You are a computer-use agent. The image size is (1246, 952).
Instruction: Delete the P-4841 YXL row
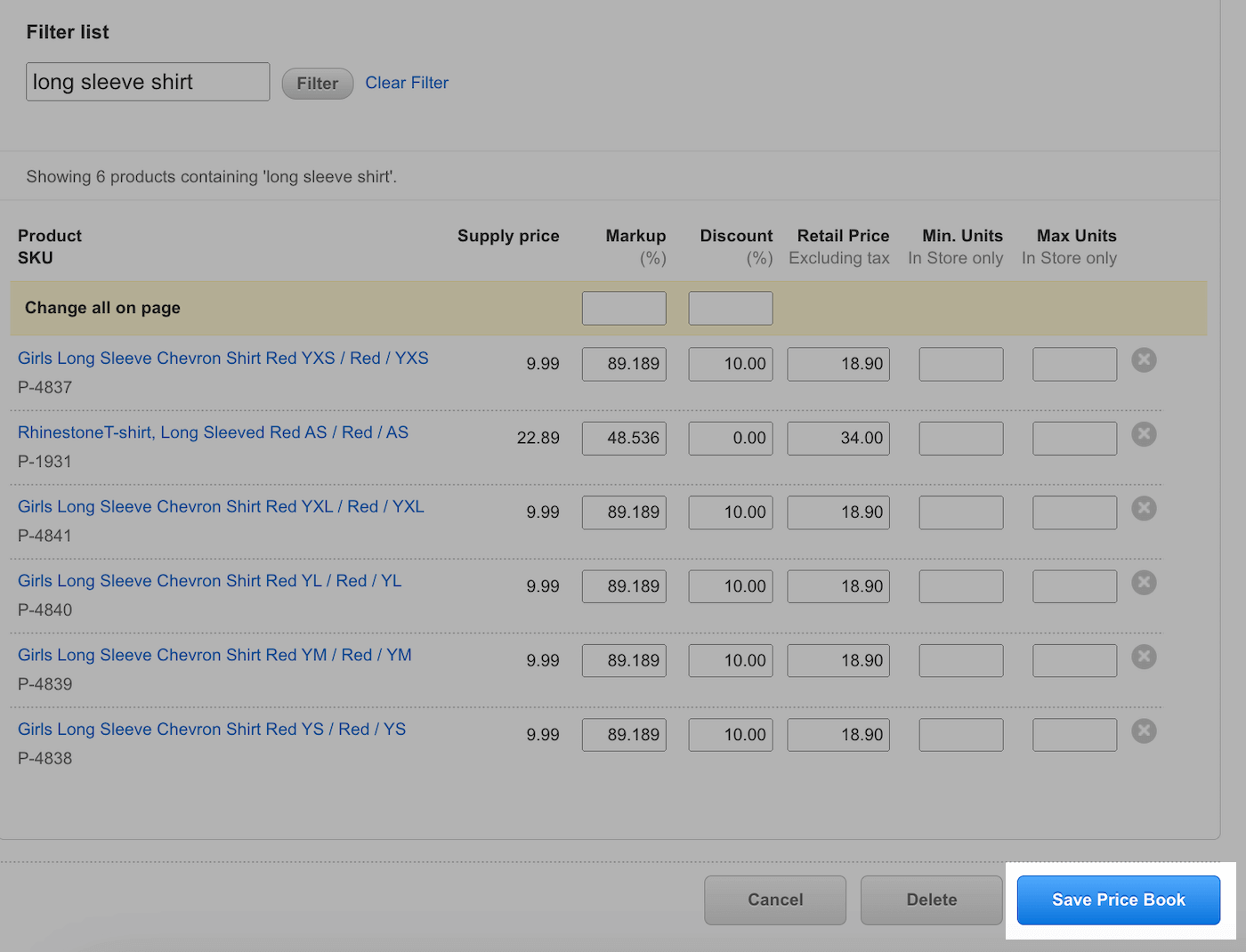click(x=1144, y=509)
